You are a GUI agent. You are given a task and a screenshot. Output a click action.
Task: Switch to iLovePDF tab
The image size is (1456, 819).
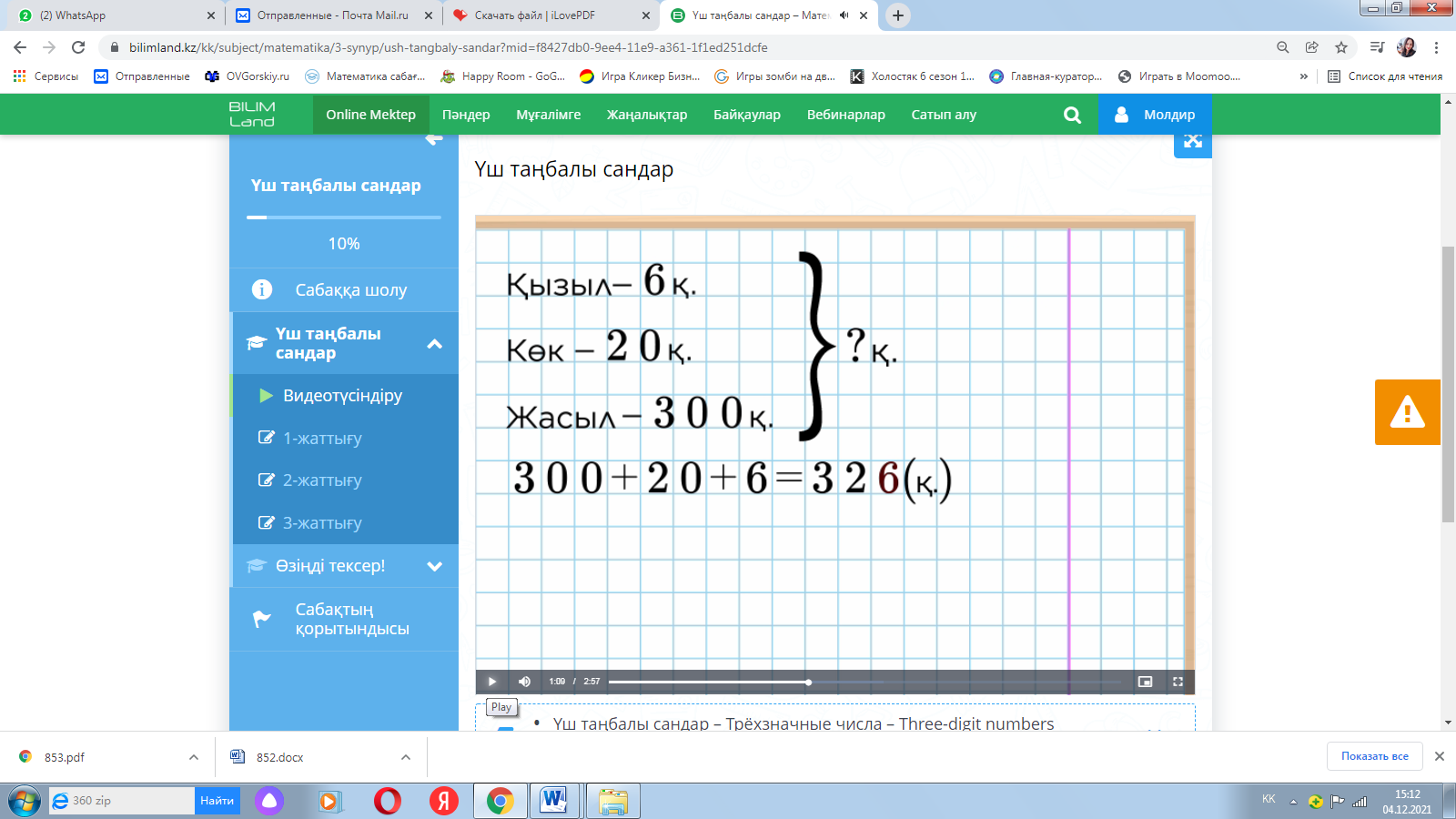click(552, 15)
